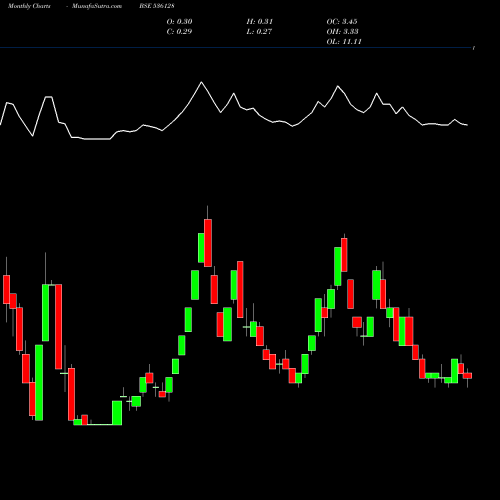Screen dimensions: 500x500
Task: Select the low value 'L: 0.27'
Action: [x=259, y=32]
